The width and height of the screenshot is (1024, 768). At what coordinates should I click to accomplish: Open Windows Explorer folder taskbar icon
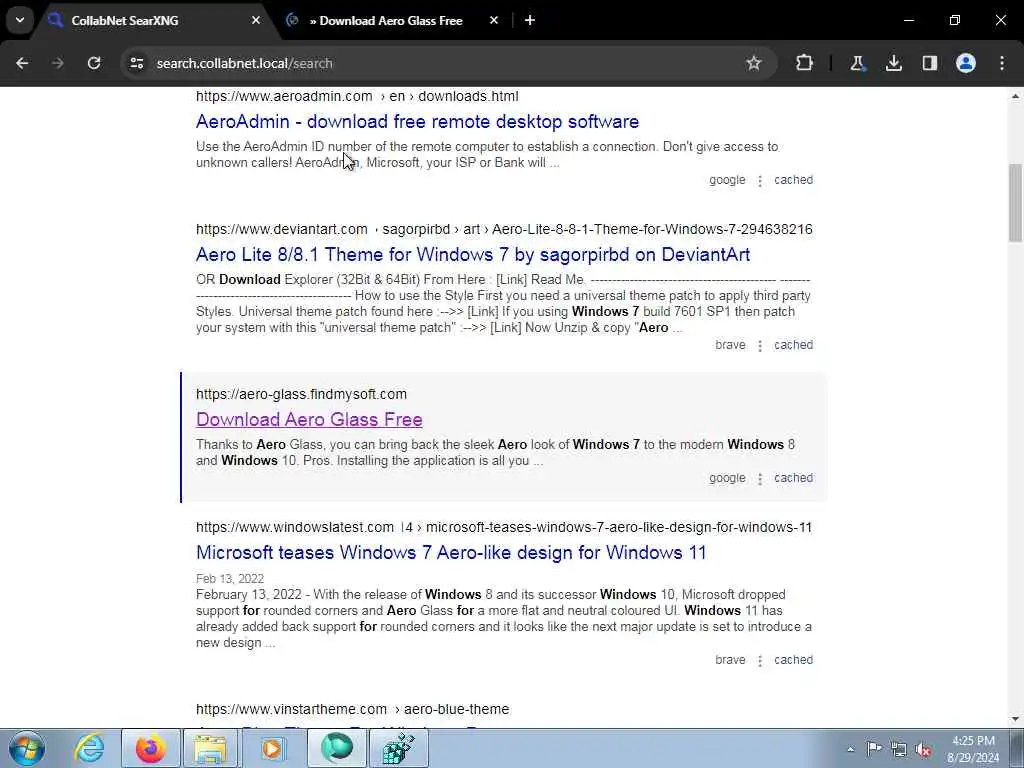point(210,748)
